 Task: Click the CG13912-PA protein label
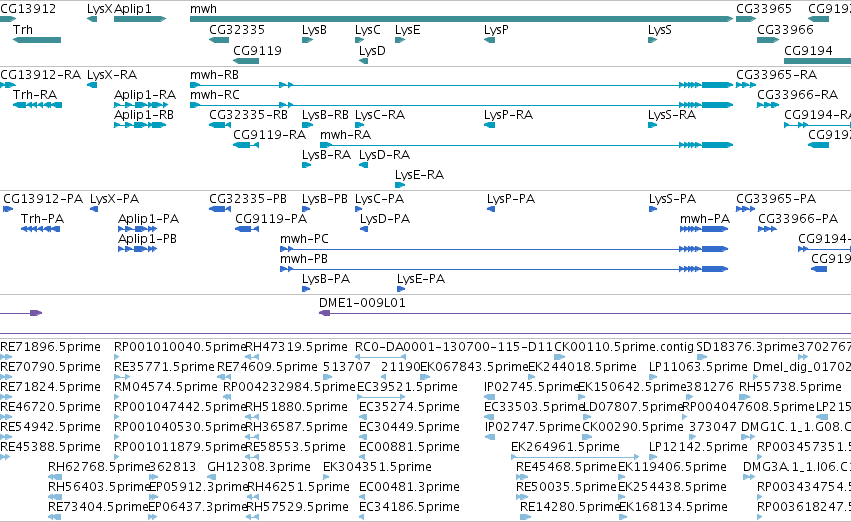[x=43, y=199]
